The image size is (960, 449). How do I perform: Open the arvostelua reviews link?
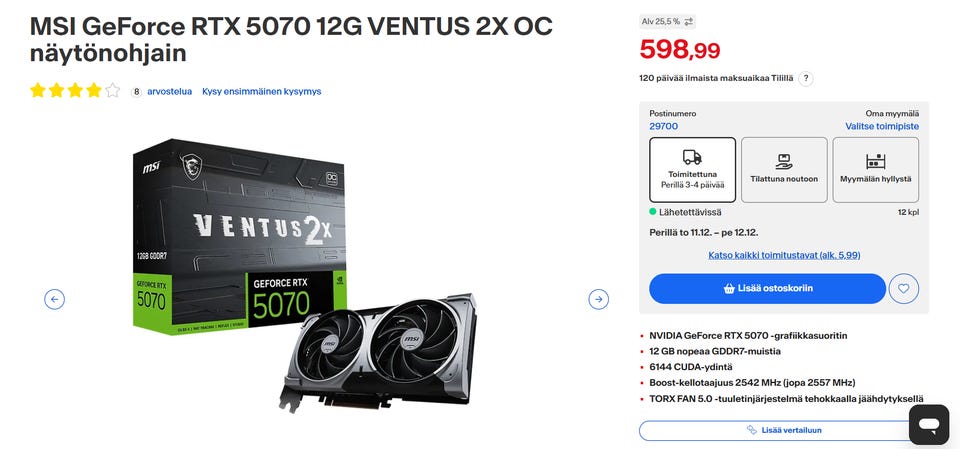point(170,91)
